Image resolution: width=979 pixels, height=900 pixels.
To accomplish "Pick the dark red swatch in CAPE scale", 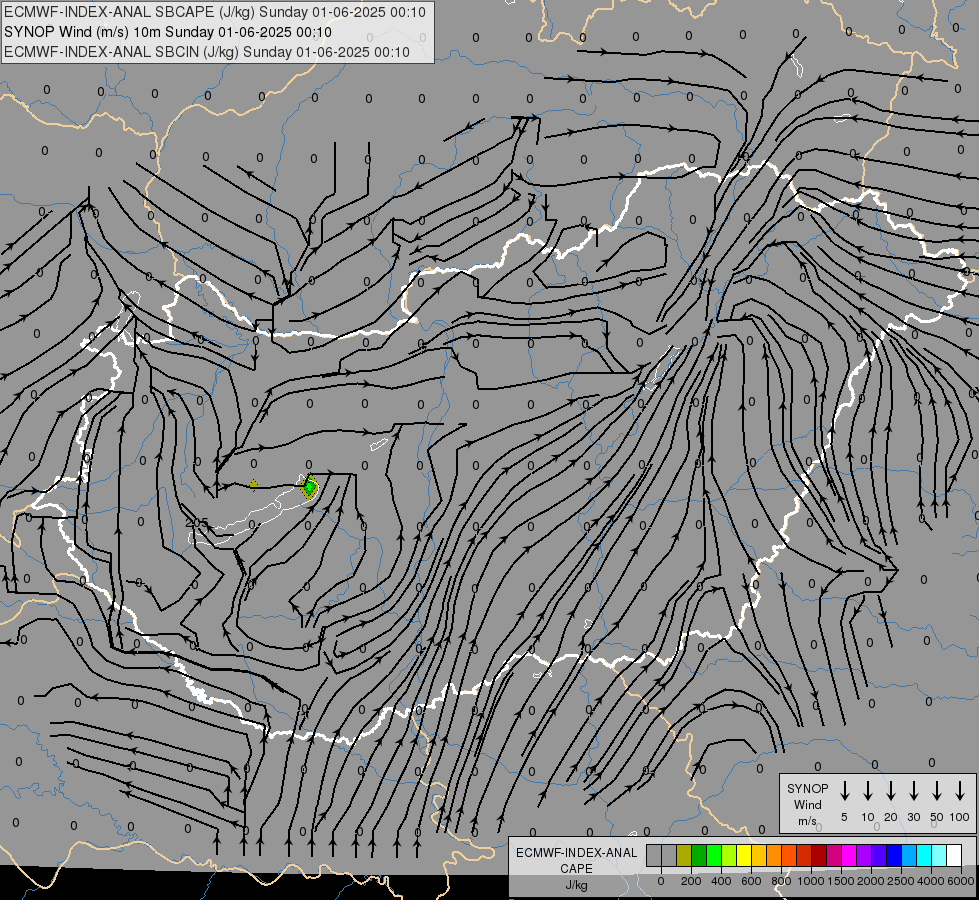I will (819, 855).
